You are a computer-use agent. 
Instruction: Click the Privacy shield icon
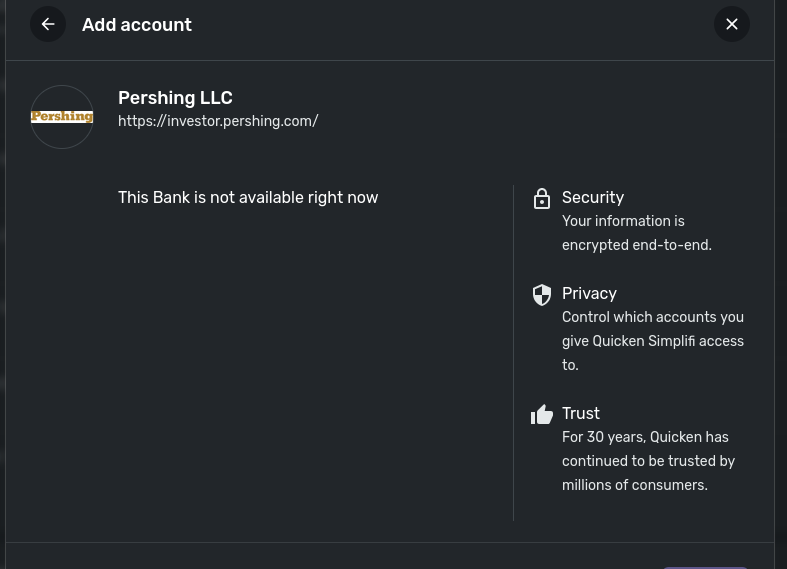pyautogui.click(x=542, y=294)
